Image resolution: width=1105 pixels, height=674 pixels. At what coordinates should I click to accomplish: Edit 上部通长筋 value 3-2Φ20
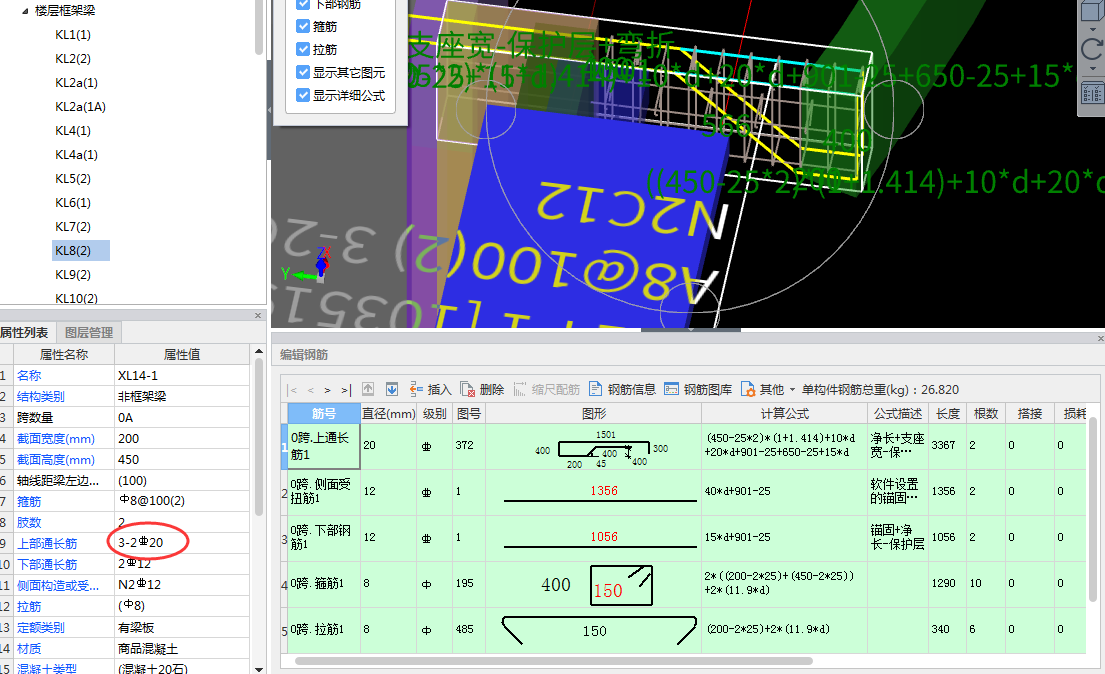[x=182, y=543]
